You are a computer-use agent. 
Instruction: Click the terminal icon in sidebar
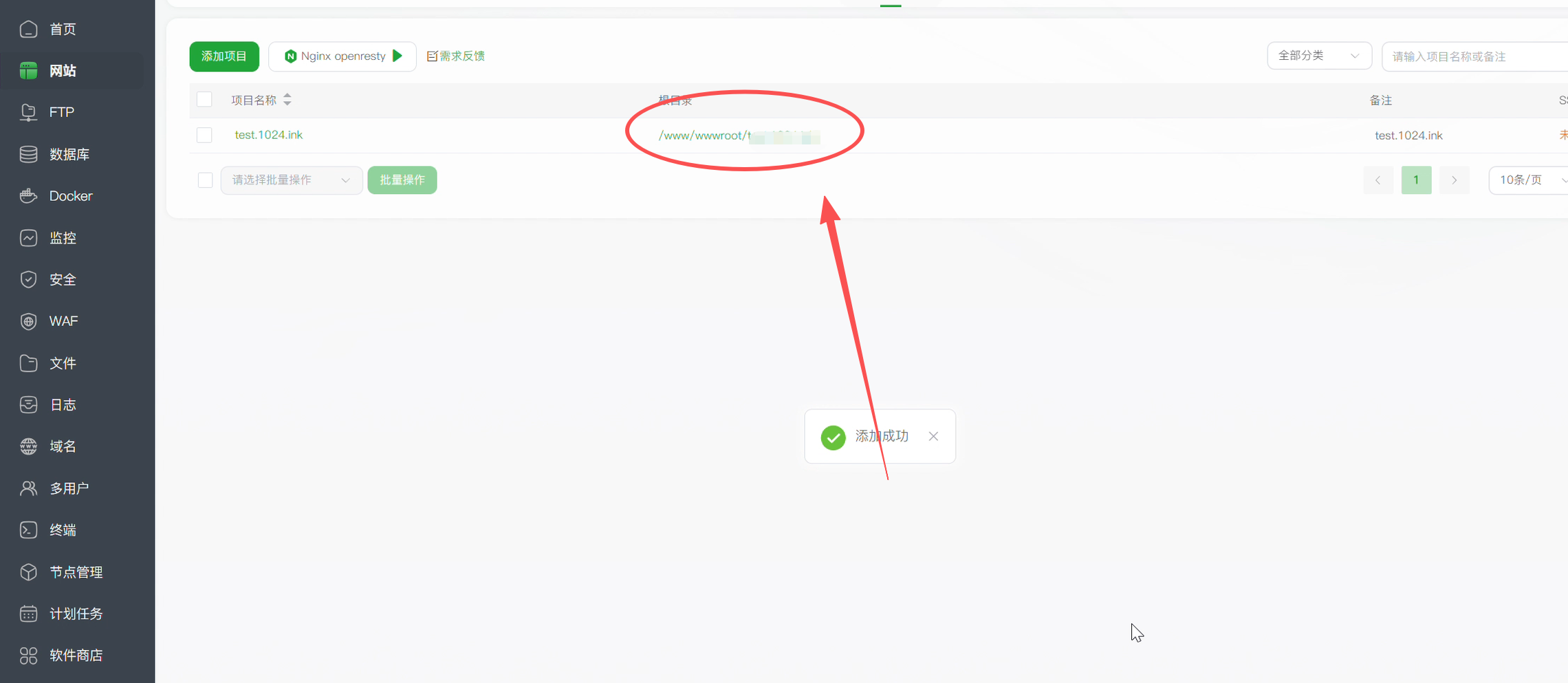(x=28, y=530)
